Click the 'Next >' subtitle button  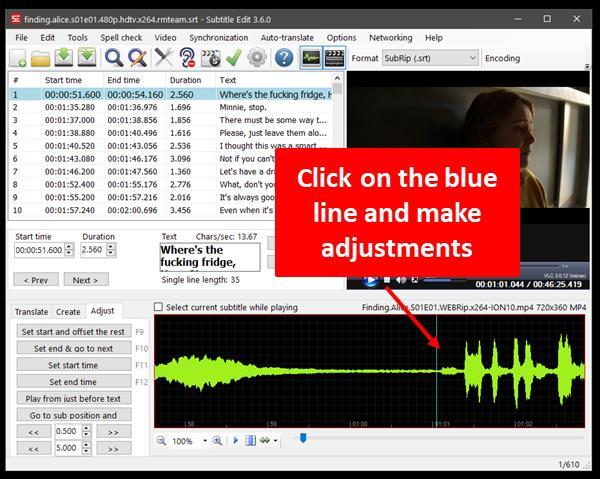coord(84,280)
